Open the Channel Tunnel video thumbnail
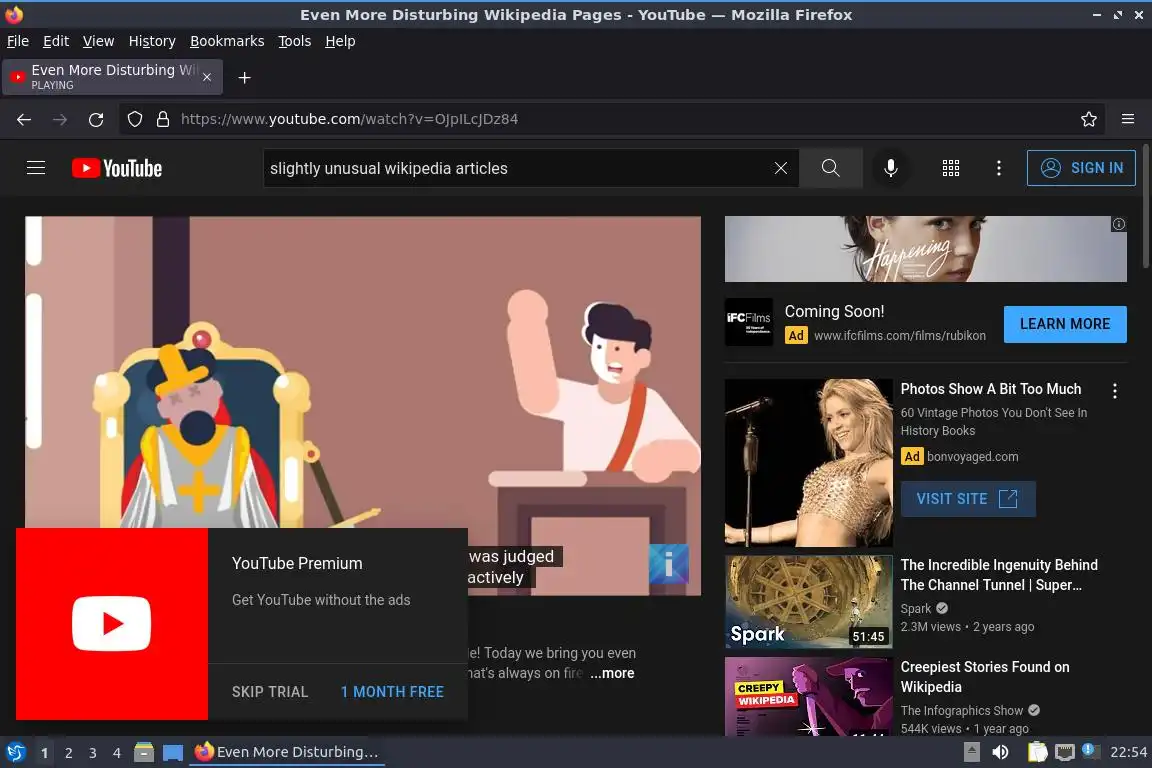 click(808, 602)
